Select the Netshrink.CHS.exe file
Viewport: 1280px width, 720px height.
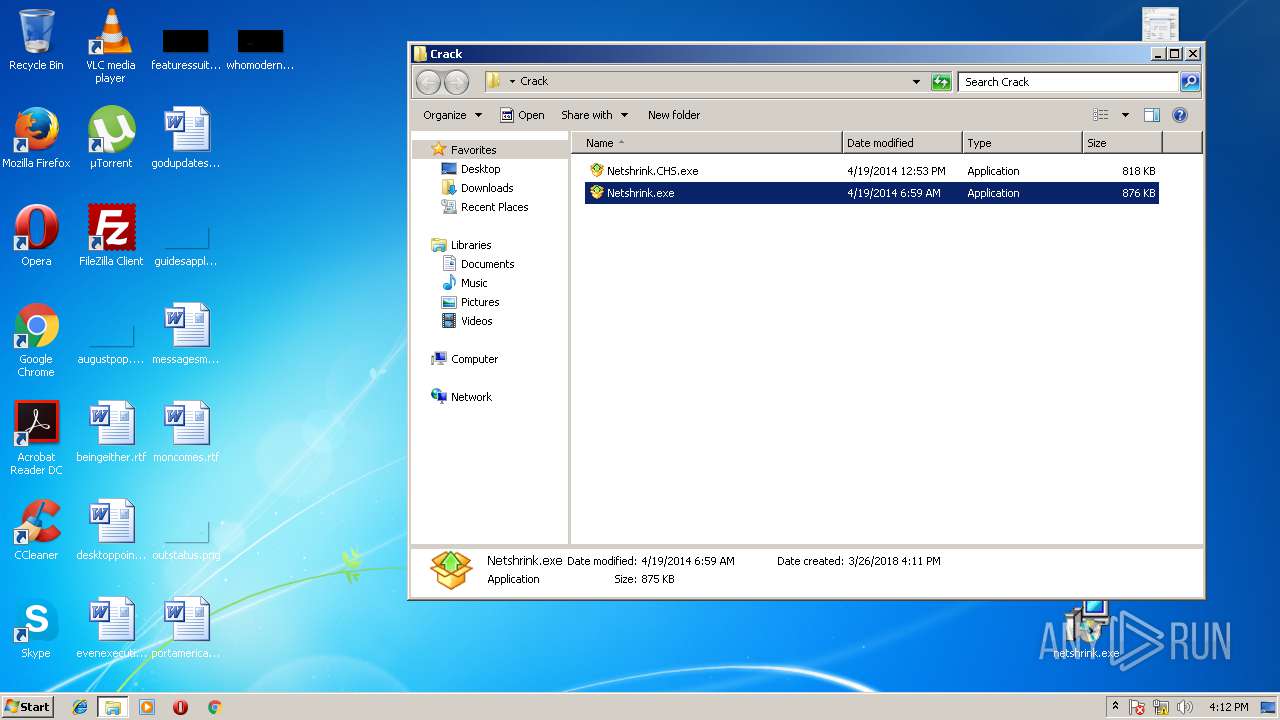click(x=870, y=171)
